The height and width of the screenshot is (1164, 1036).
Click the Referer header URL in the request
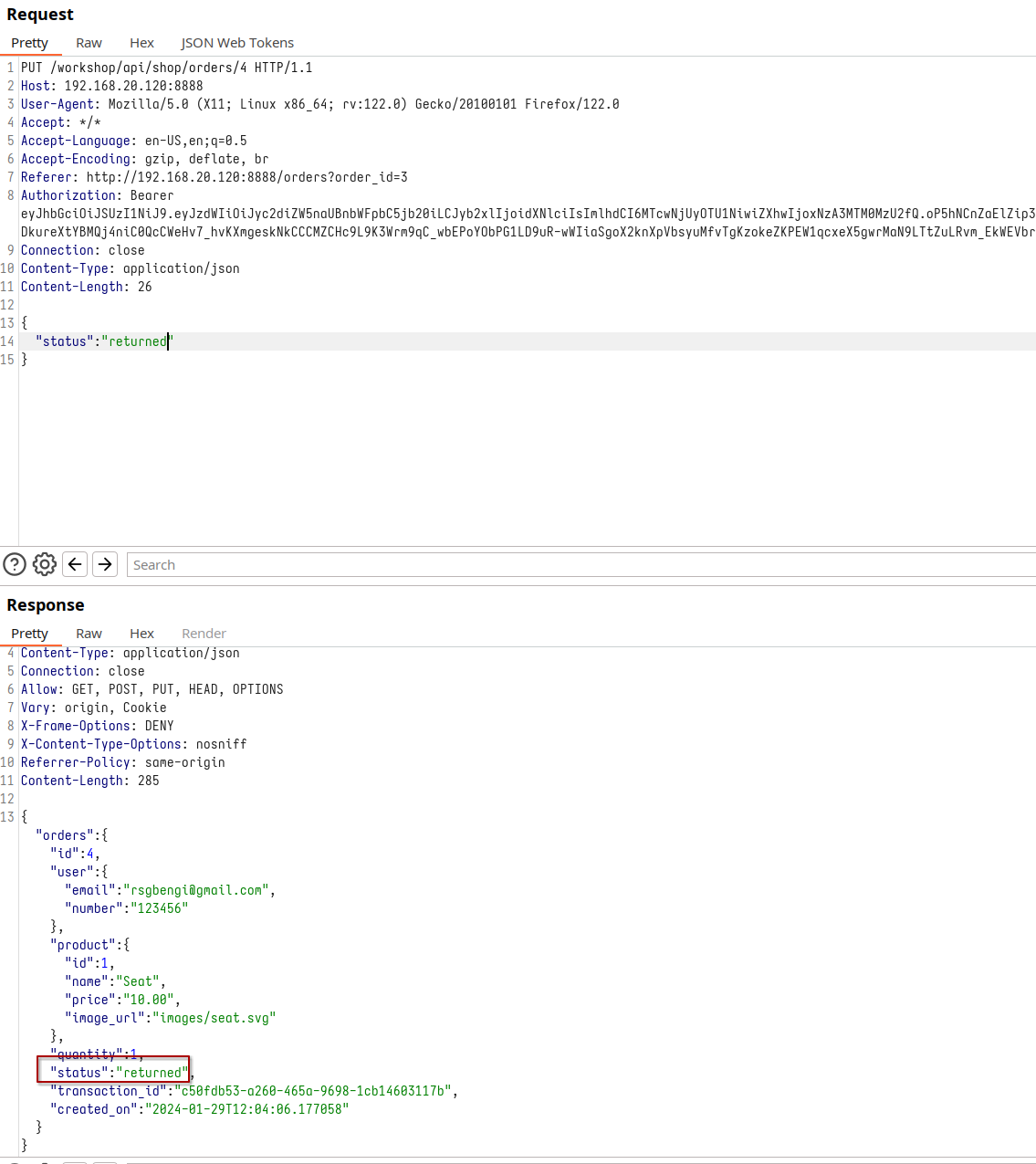(x=246, y=177)
